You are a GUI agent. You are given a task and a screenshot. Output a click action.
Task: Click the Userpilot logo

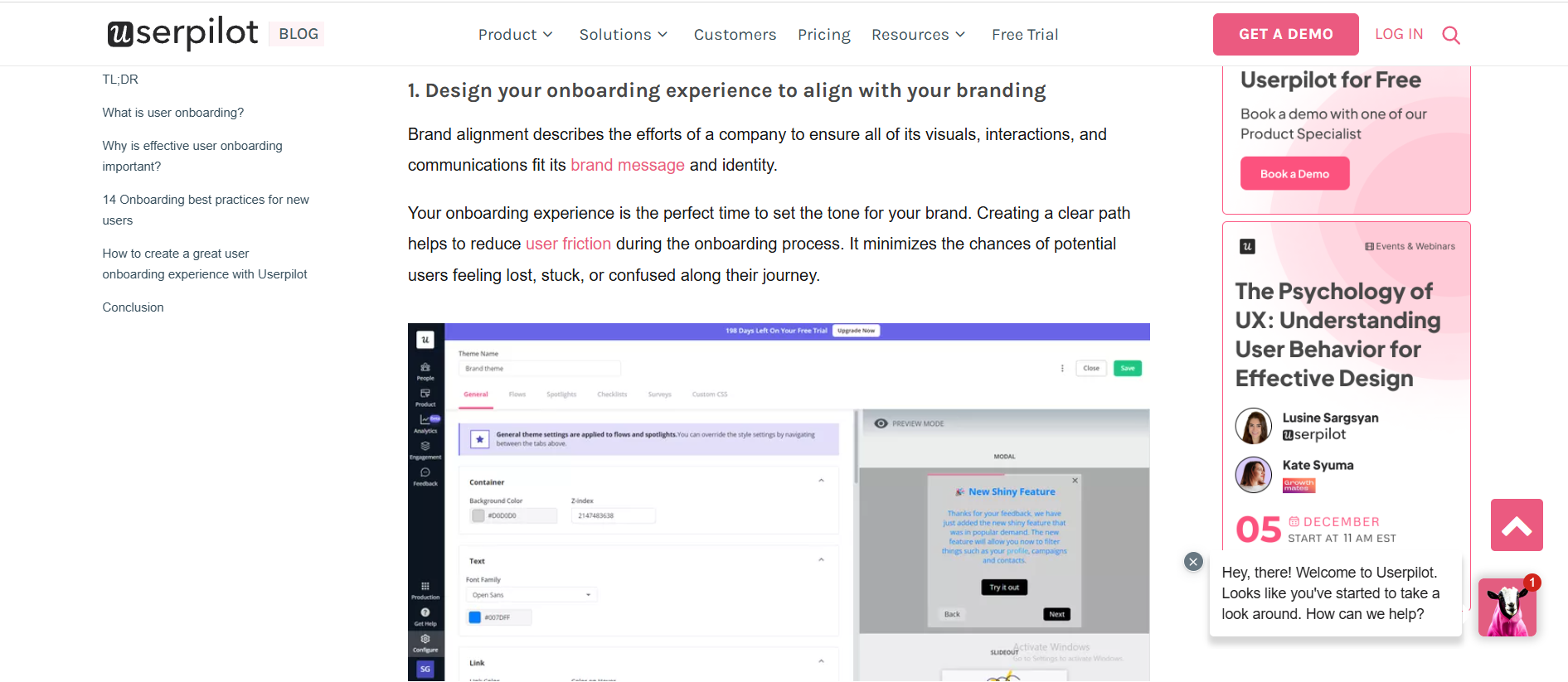pyautogui.click(x=182, y=33)
